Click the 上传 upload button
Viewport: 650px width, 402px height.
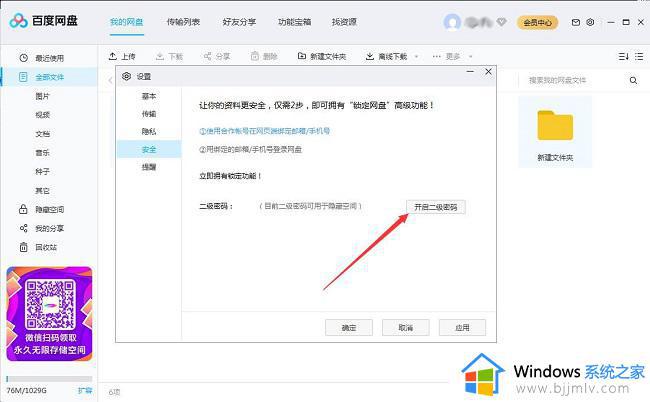[122, 56]
